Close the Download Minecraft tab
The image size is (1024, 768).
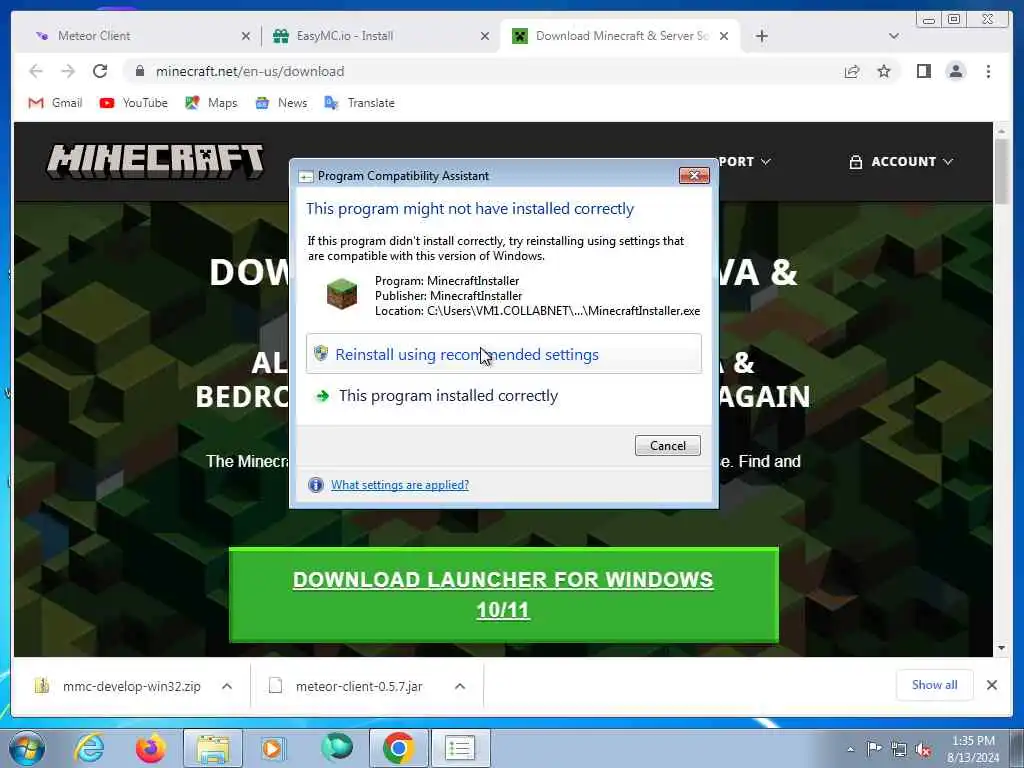724,37
